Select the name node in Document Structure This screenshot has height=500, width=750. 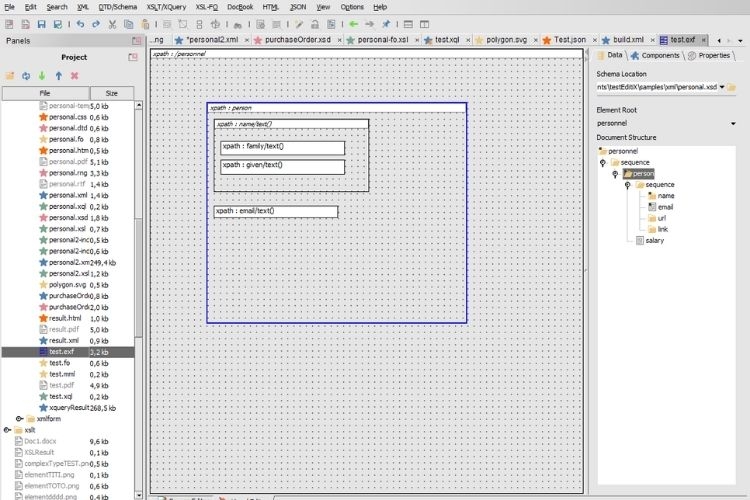pos(661,196)
